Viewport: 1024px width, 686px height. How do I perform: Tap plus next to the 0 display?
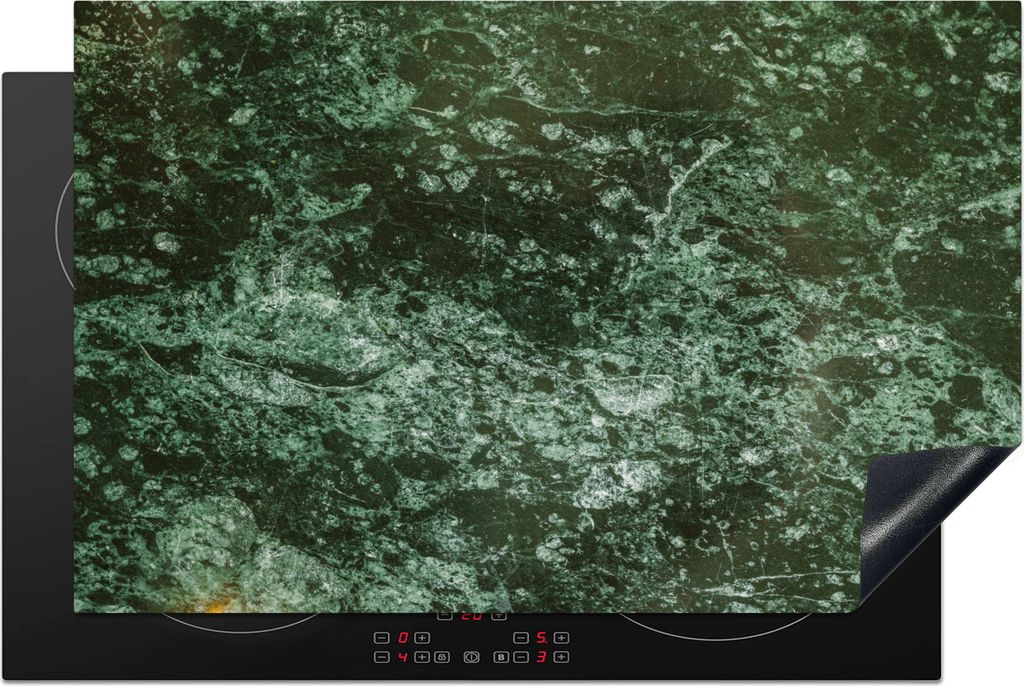[x=422, y=638]
